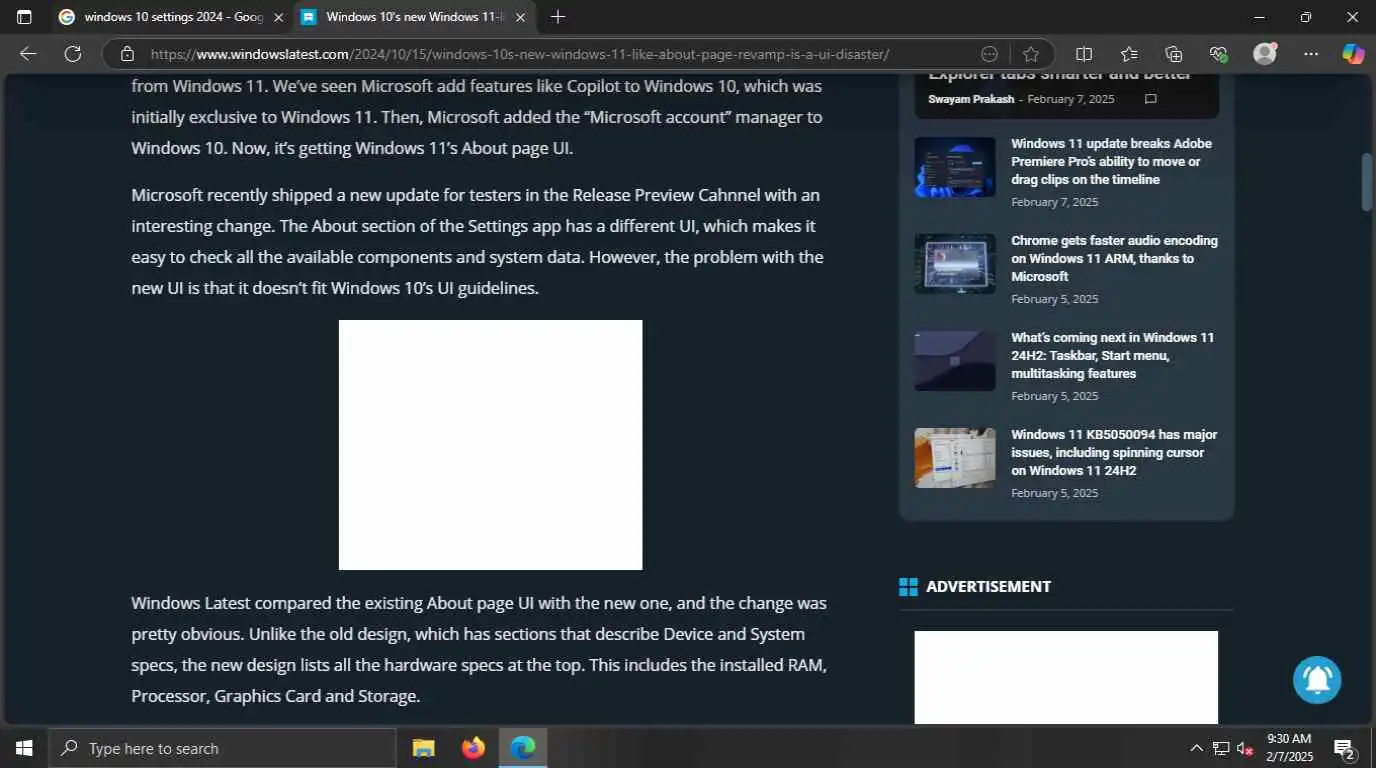
Task: Open Settings and more ellipsis menu
Action: (x=1311, y=54)
